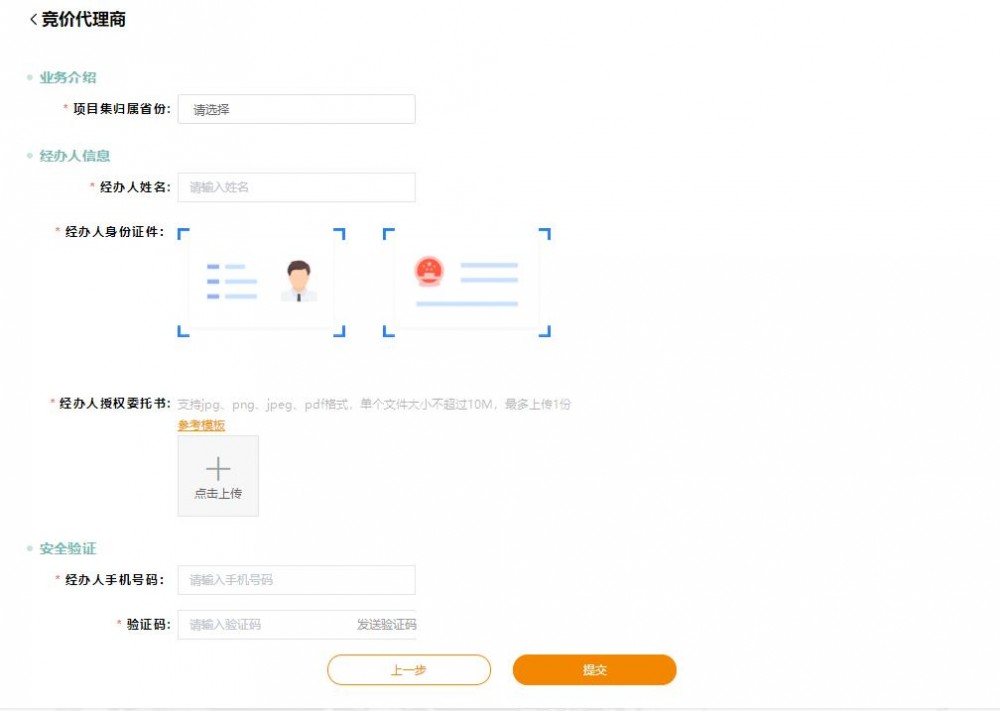Focus the 经办人姓名 input field
This screenshot has width=1000, height=711.
[x=296, y=187]
